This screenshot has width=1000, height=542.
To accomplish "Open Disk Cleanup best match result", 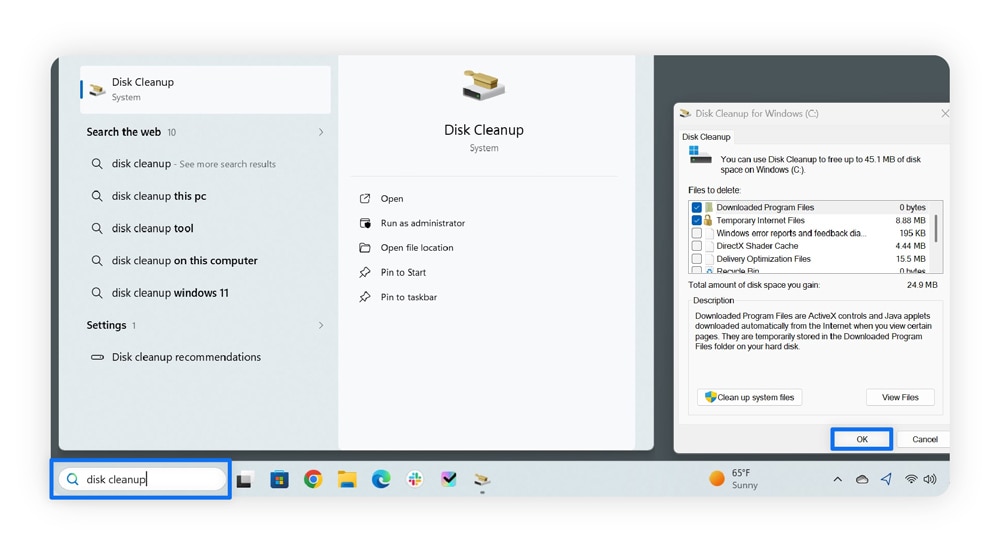I will (205, 89).
